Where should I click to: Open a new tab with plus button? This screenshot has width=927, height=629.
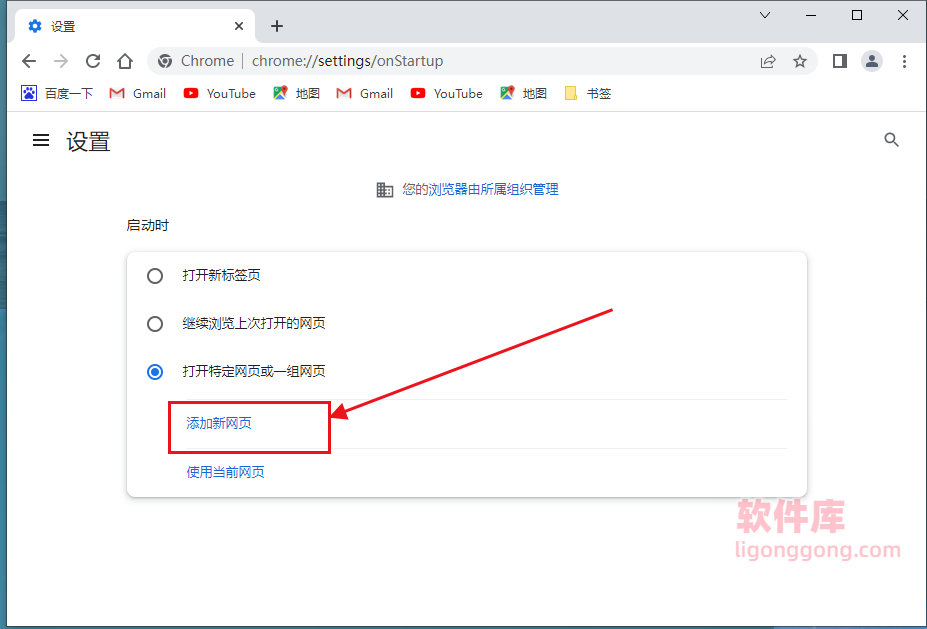click(277, 26)
